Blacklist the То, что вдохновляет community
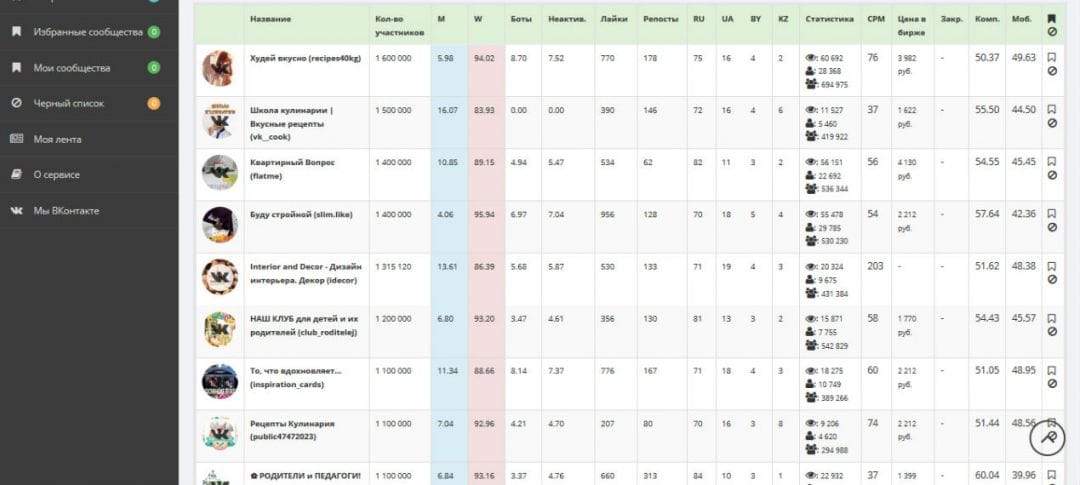 1052,384
